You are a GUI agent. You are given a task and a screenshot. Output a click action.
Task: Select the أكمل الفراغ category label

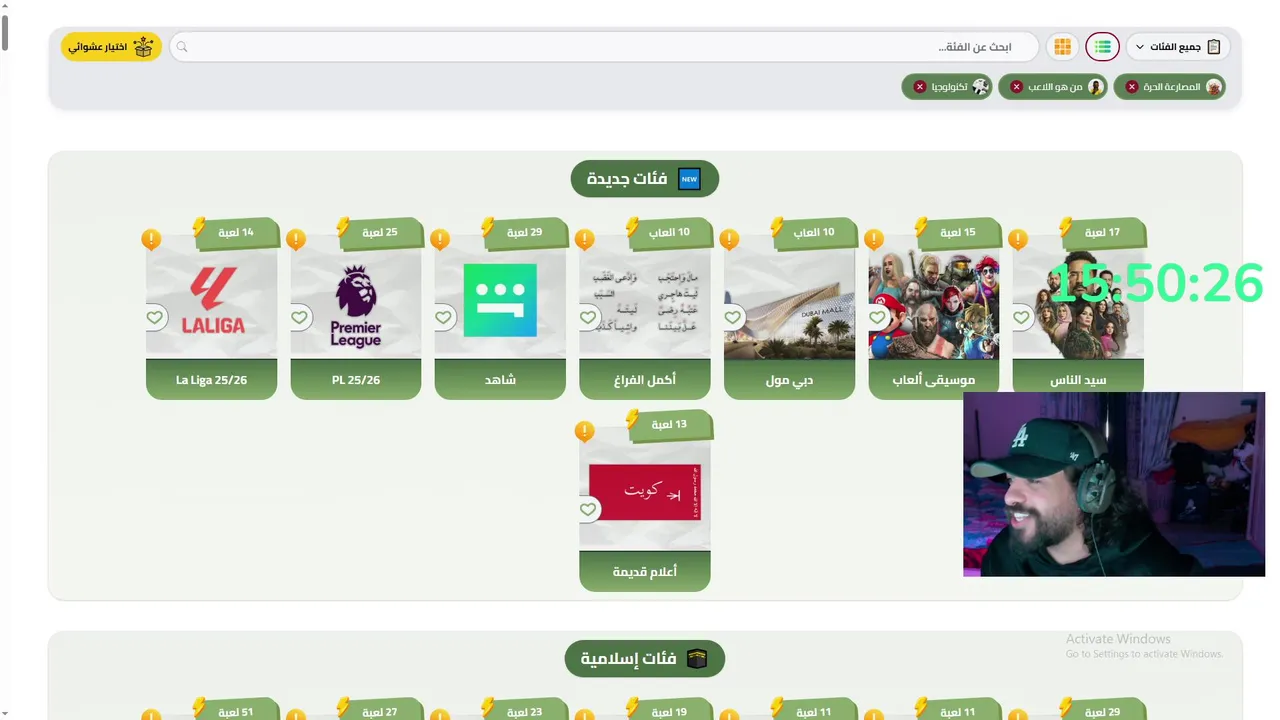coord(645,380)
